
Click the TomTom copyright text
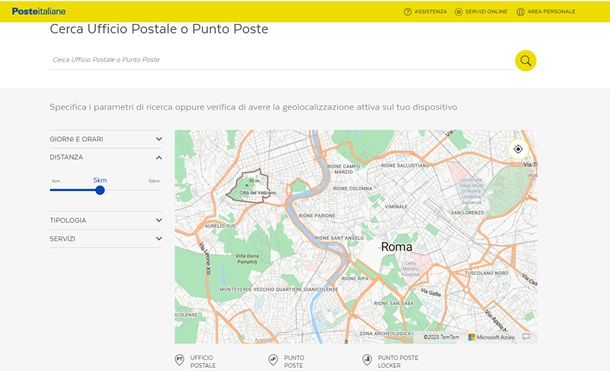(441, 337)
